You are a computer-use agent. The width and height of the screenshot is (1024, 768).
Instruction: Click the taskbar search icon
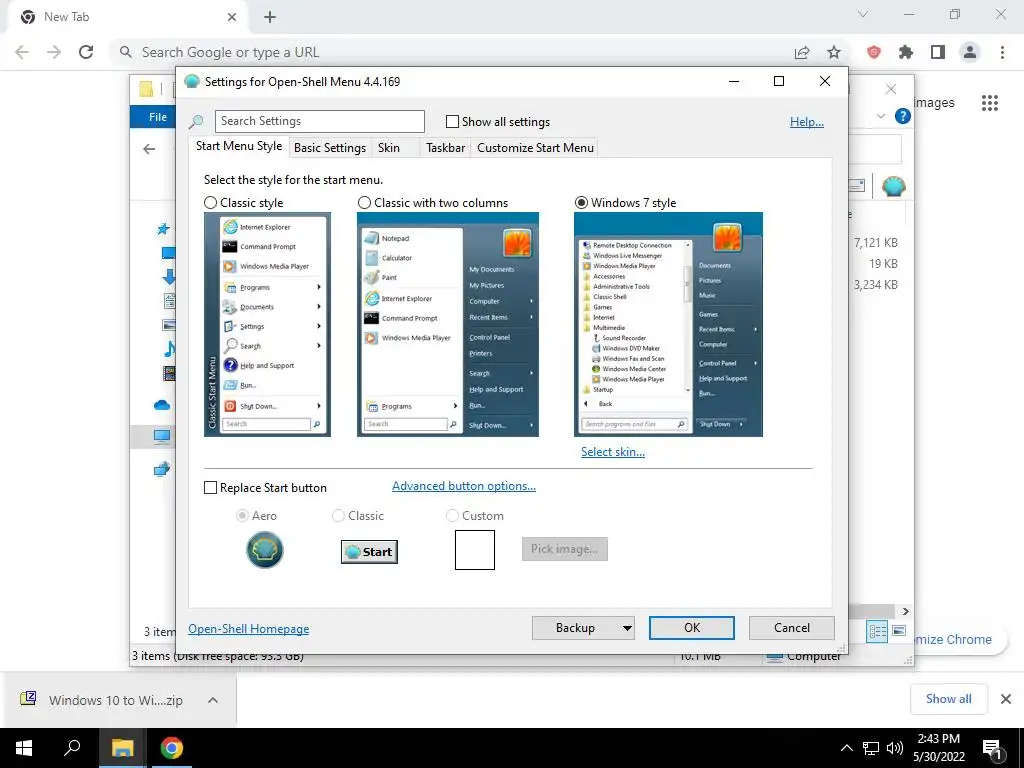tap(72, 747)
